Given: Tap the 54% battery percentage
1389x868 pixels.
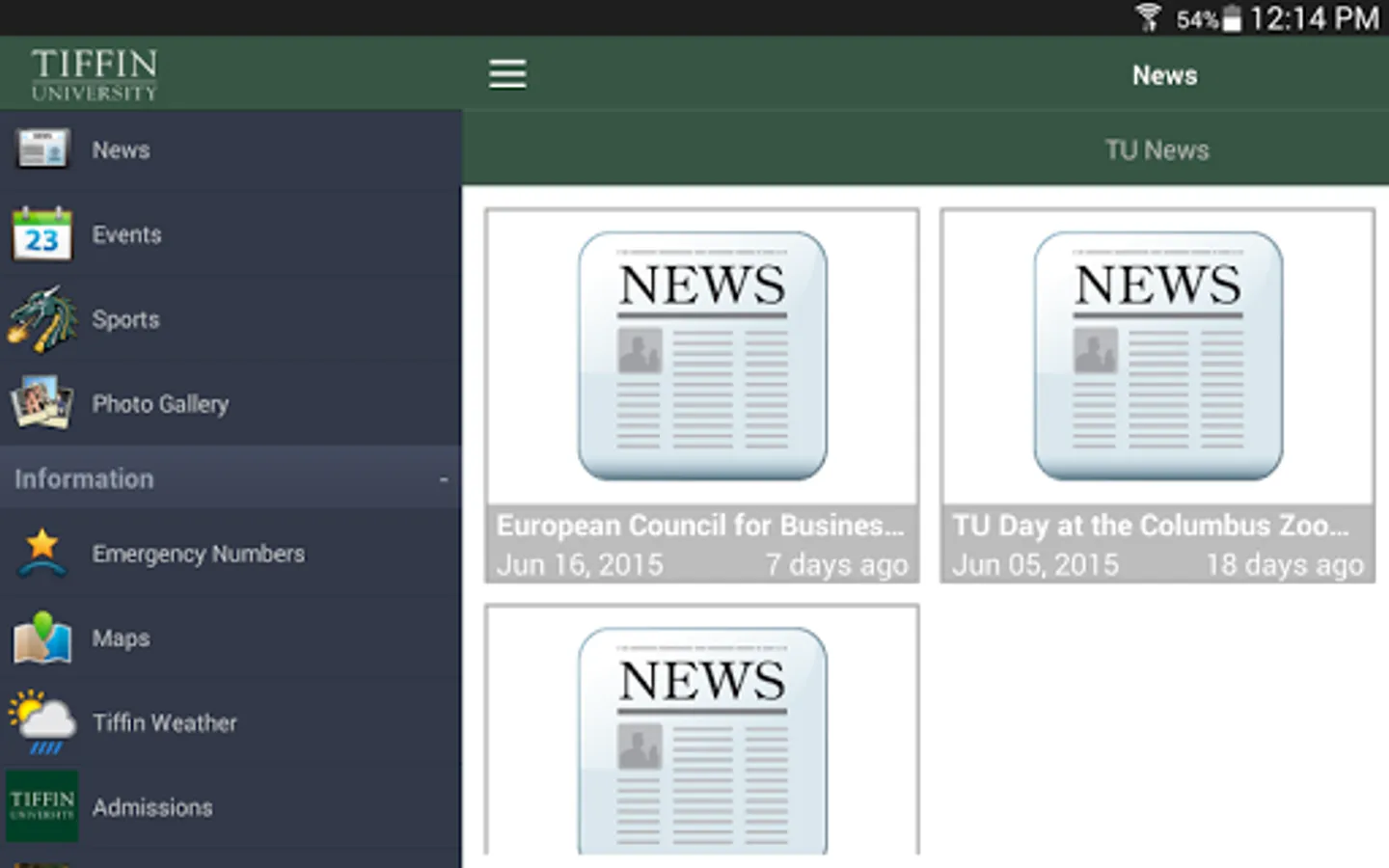Looking at the screenshot, I should point(1197,20).
